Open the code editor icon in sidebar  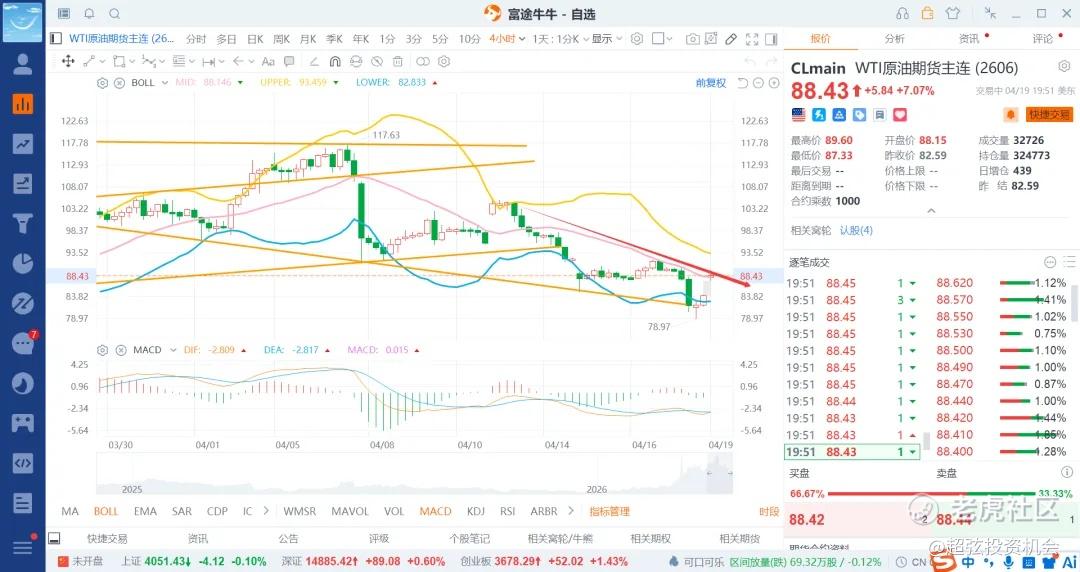[x=23, y=462]
